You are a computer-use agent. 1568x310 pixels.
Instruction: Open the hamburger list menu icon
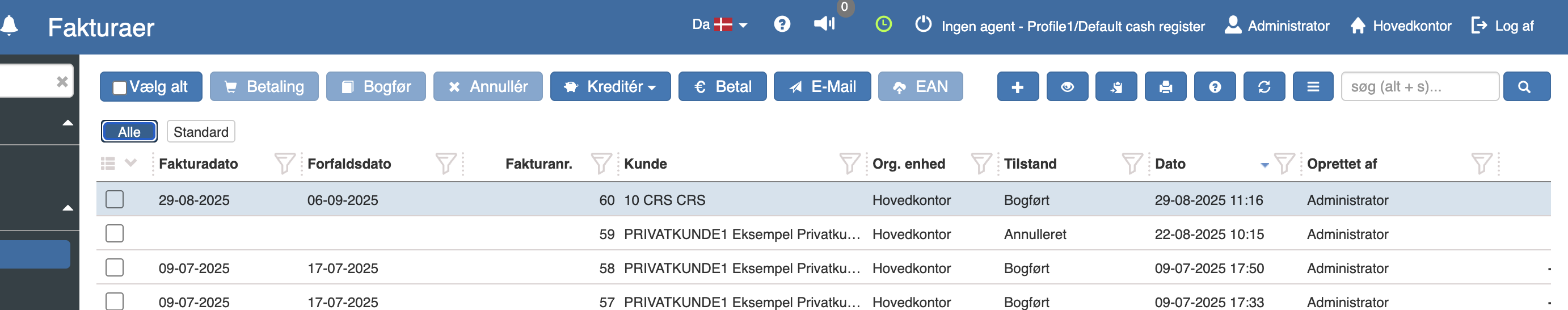tap(1312, 87)
